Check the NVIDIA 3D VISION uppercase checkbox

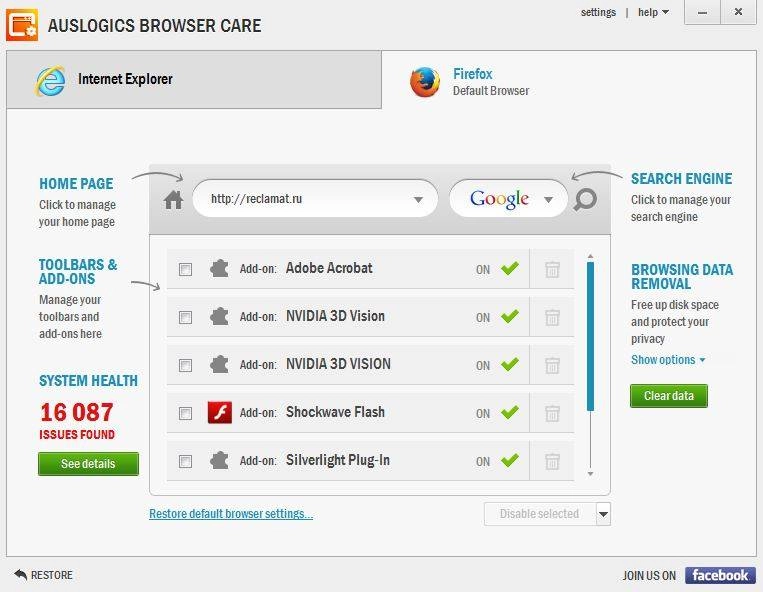click(185, 365)
